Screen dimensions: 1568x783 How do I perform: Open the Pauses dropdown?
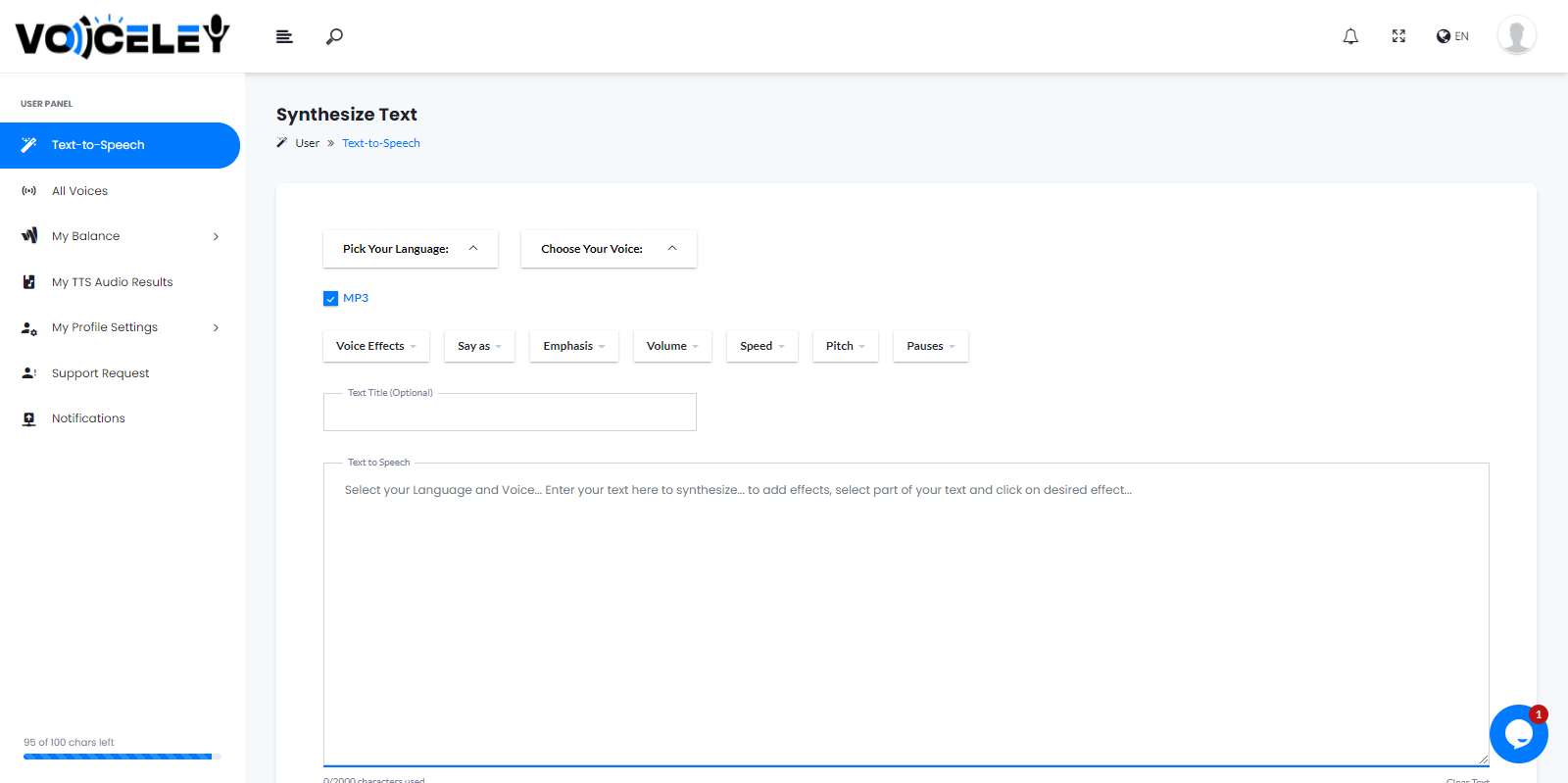(x=931, y=346)
